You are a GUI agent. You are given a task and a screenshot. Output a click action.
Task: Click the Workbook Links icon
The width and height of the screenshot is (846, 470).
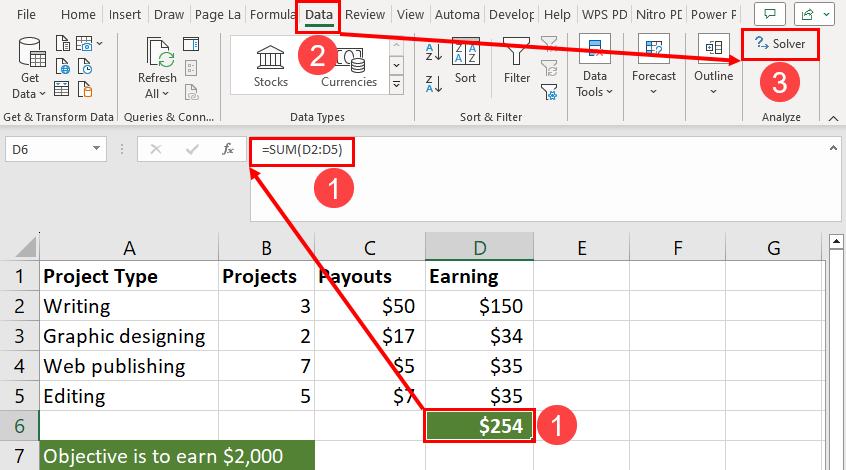(192, 92)
